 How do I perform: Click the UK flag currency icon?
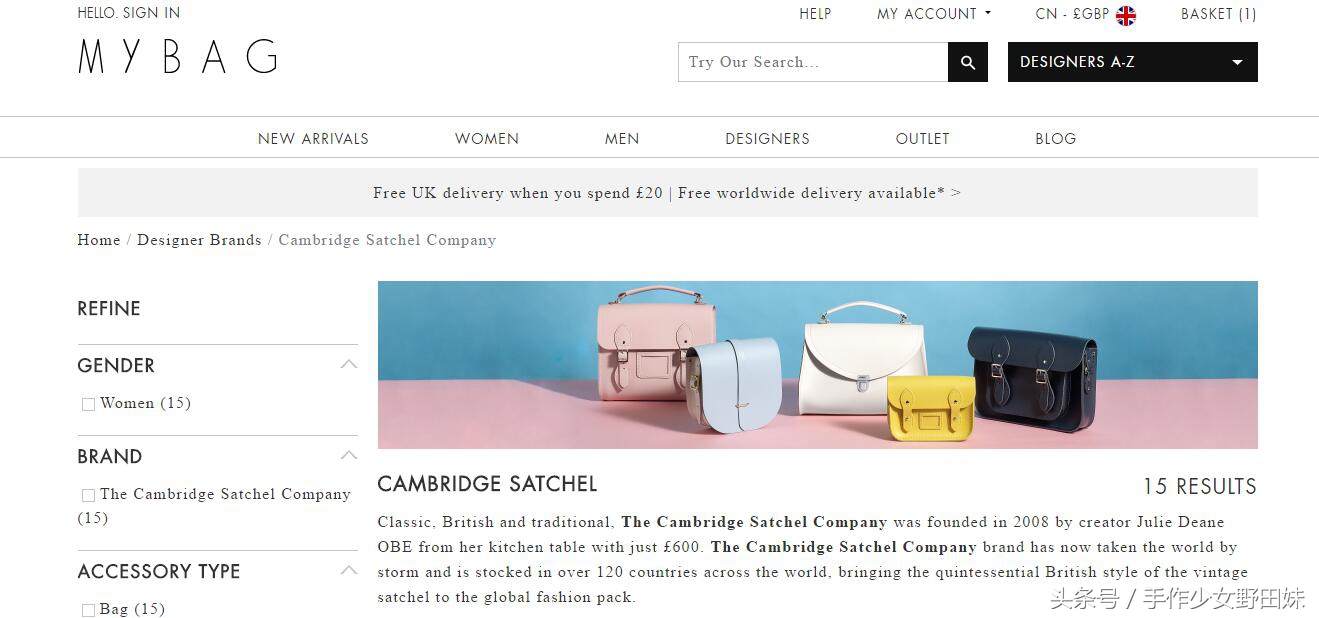(x=1126, y=15)
